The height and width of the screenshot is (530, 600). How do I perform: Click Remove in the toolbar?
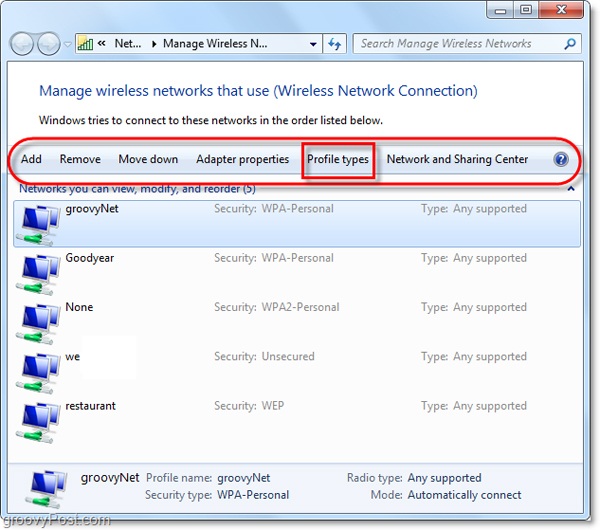[x=80, y=159]
